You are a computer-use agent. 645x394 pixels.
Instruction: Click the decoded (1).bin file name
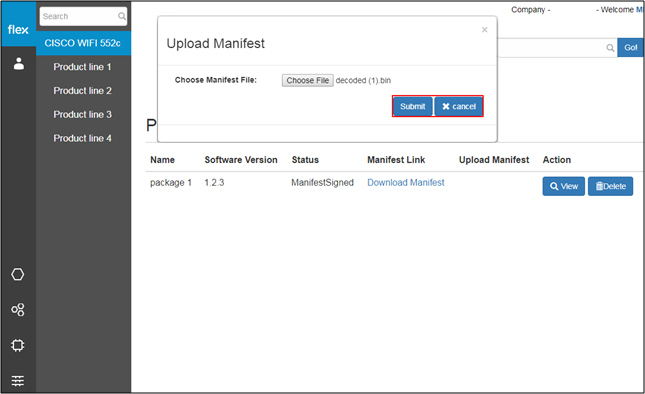(363, 81)
